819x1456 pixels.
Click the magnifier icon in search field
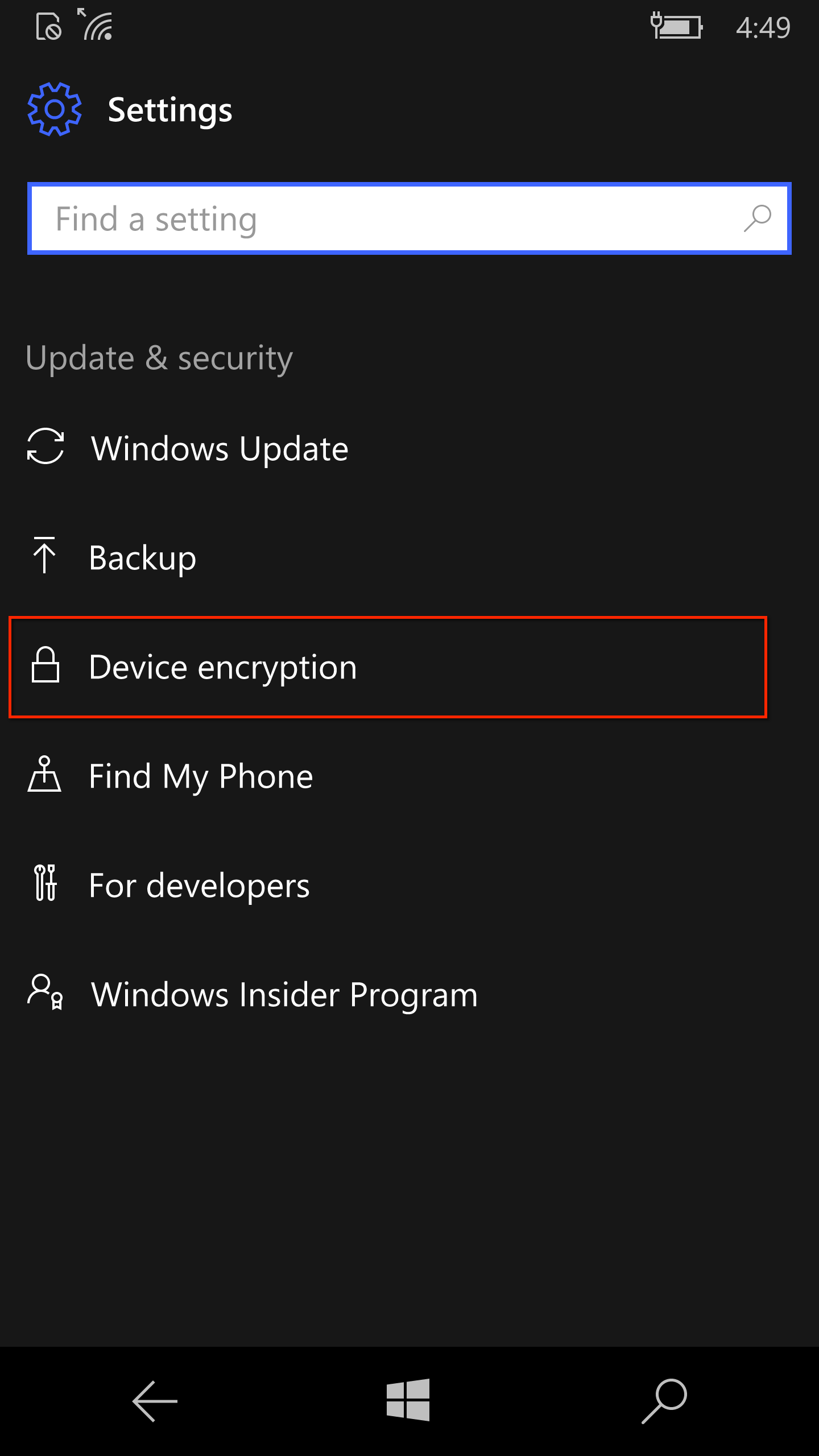[758, 218]
